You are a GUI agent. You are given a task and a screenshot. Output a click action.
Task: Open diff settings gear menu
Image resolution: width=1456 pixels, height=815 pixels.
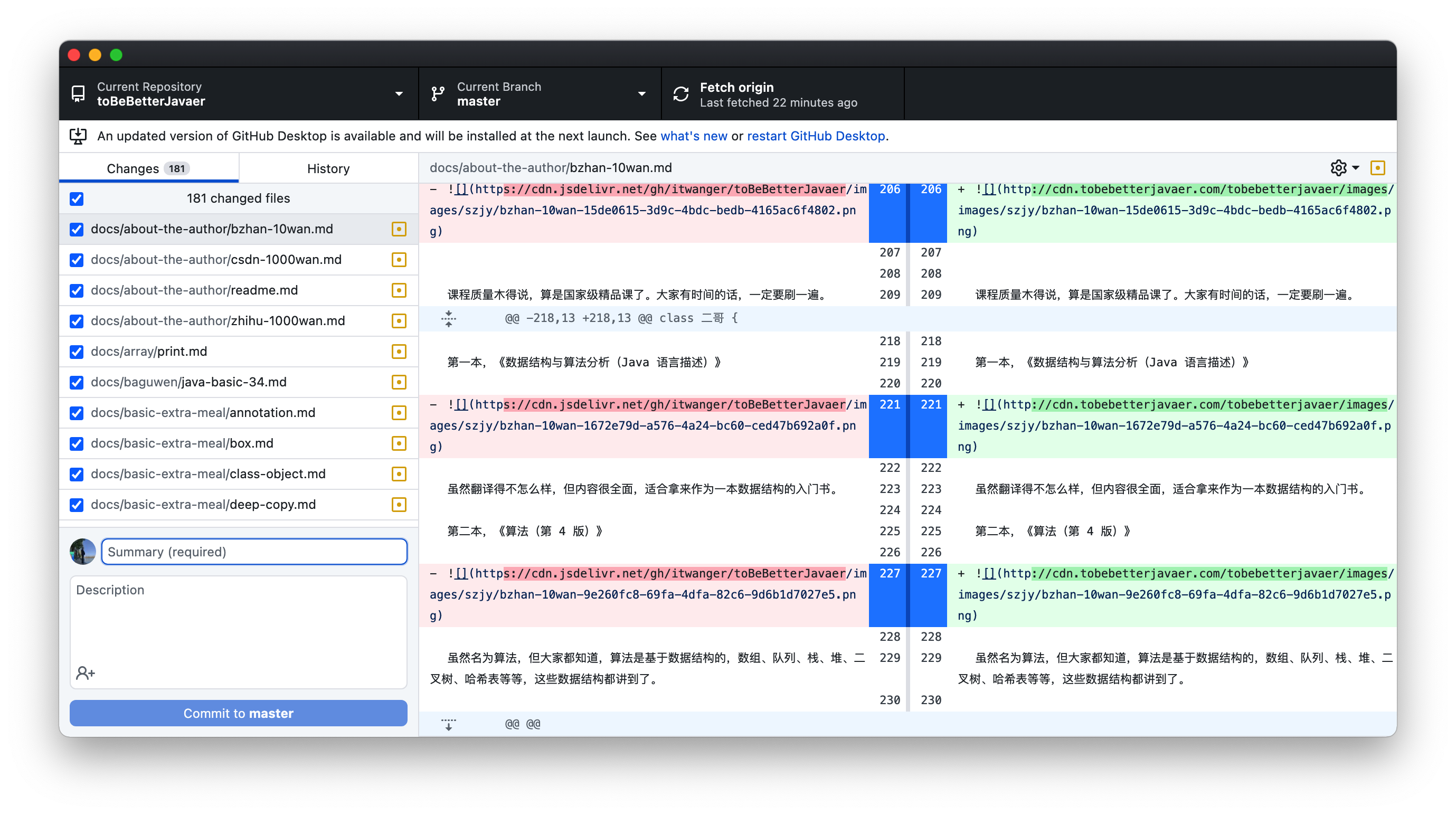click(x=1344, y=168)
